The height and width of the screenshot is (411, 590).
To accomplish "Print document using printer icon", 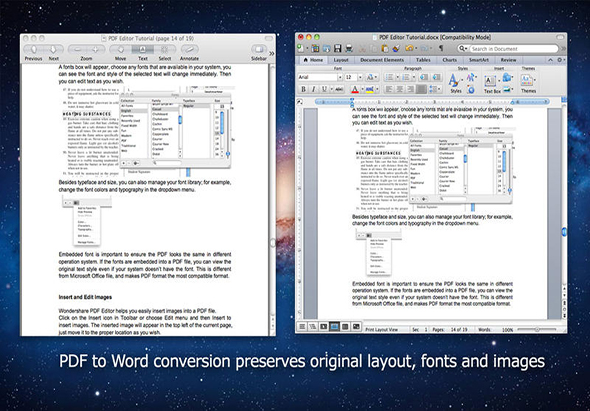I will (349, 48).
